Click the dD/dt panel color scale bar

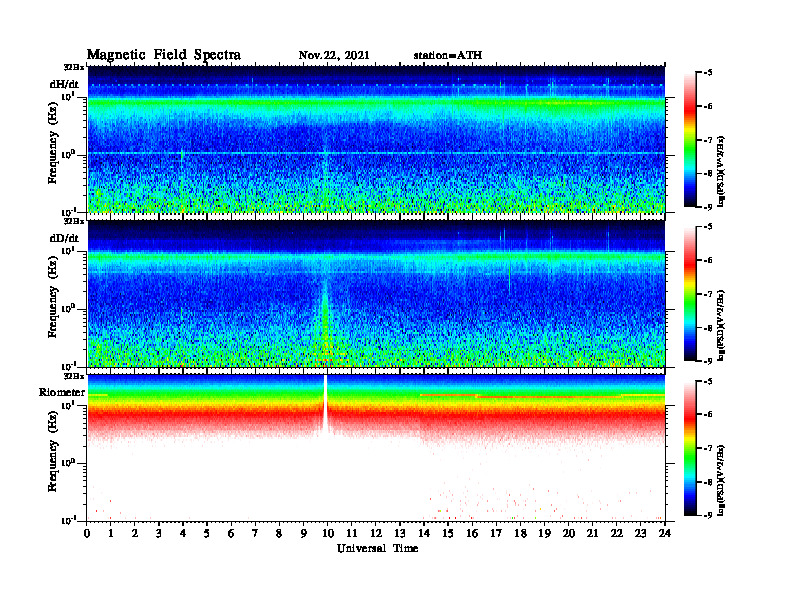(x=690, y=293)
